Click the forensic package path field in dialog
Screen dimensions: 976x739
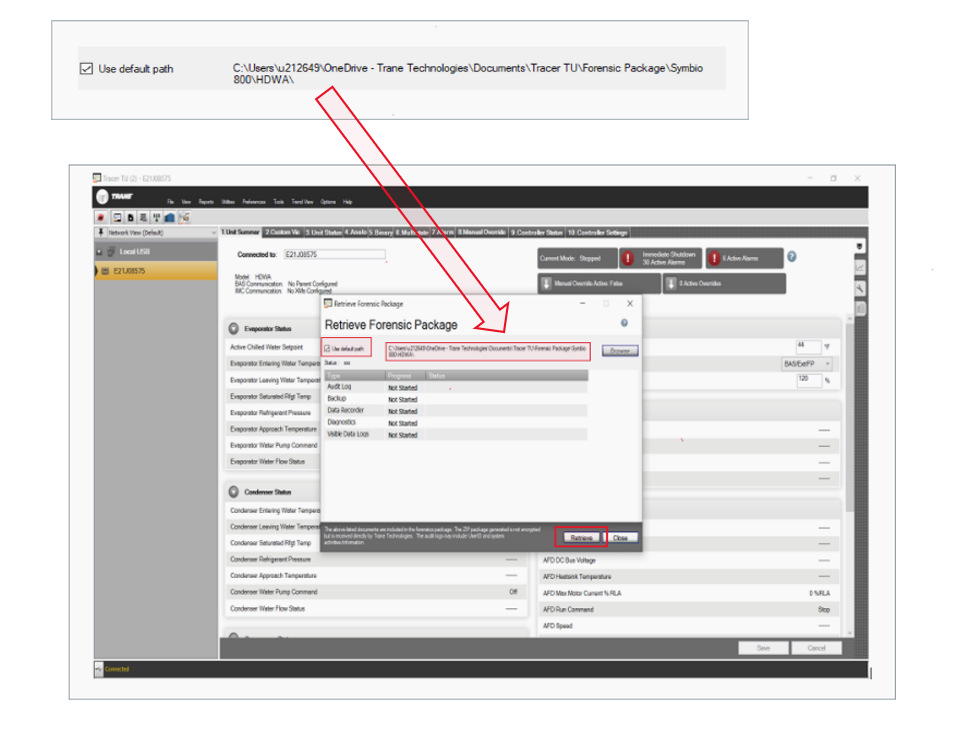(x=488, y=351)
